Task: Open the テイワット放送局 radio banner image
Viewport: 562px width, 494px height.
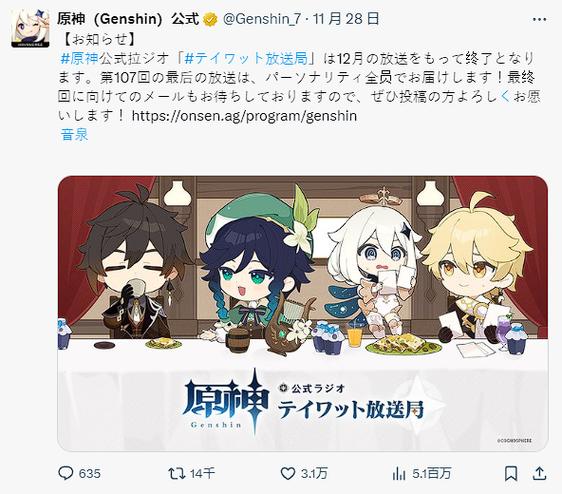Action: pyautogui.click(x=303, y=313)
